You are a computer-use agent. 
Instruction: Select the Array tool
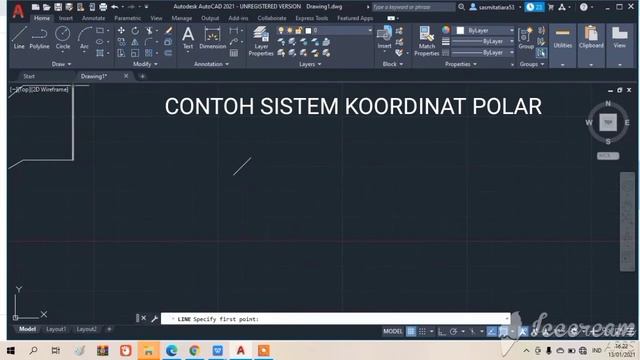(x=149, y=53)
